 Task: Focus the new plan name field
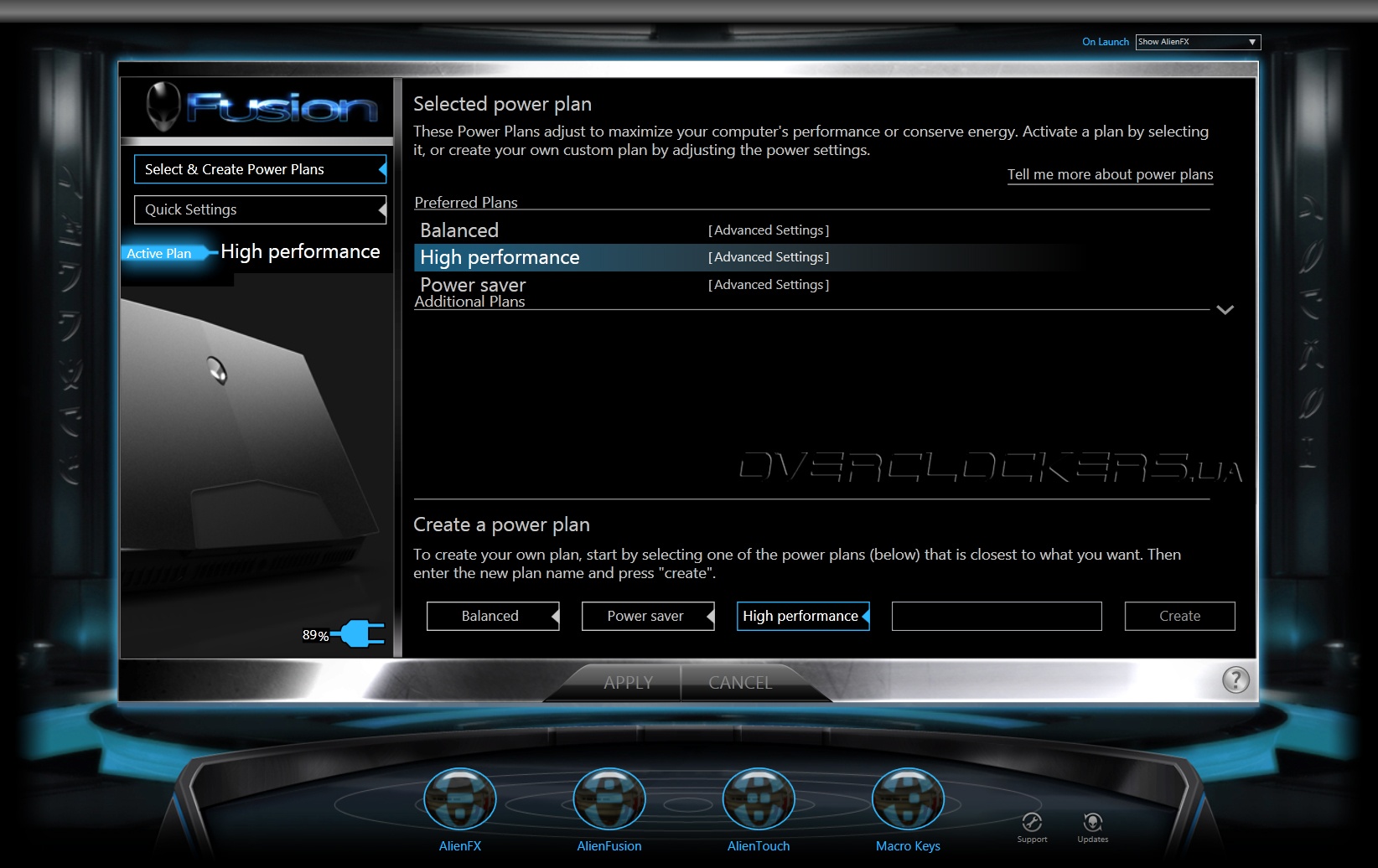(997, 616)
